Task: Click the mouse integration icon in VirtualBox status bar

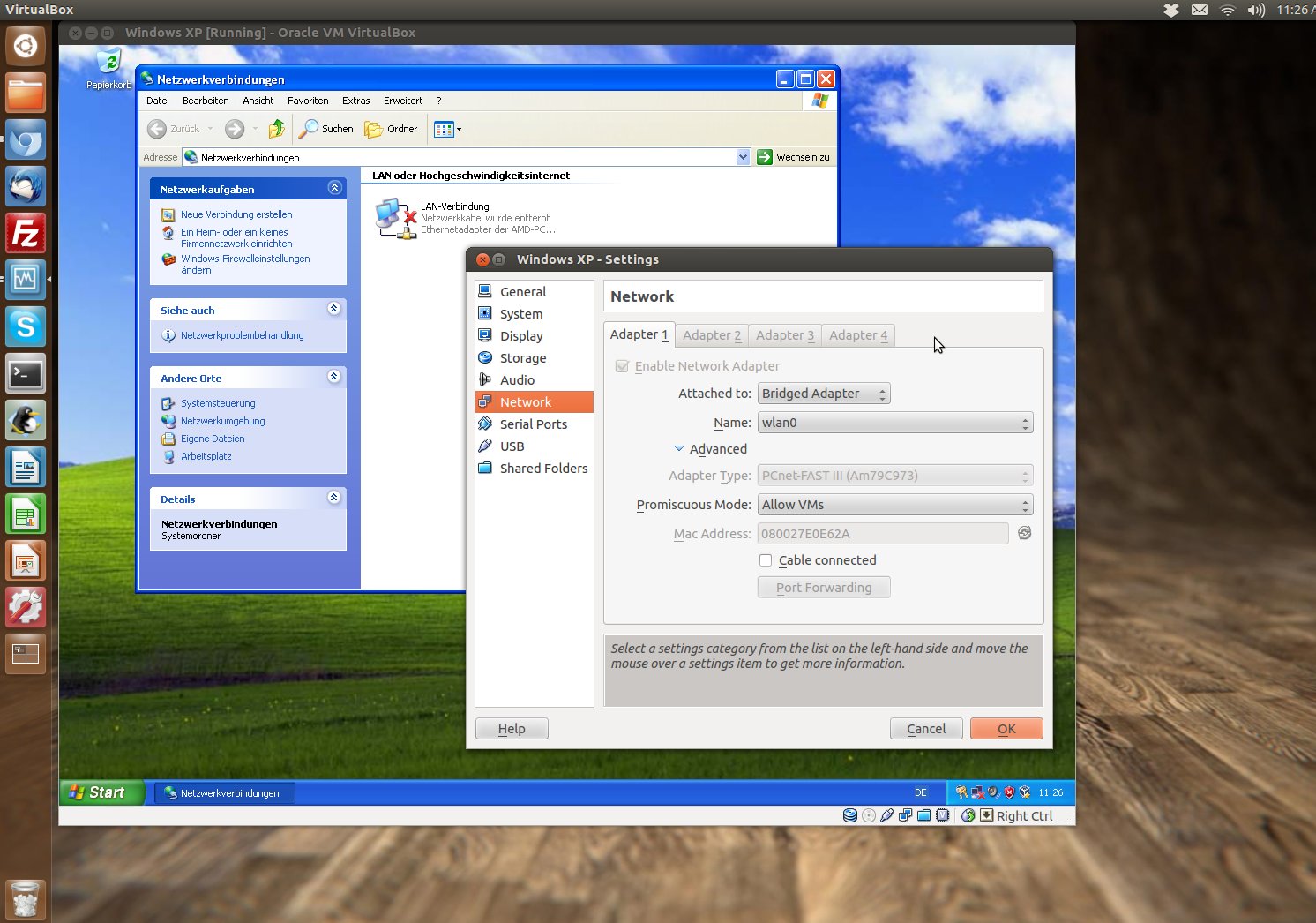Action: [968, 815]
